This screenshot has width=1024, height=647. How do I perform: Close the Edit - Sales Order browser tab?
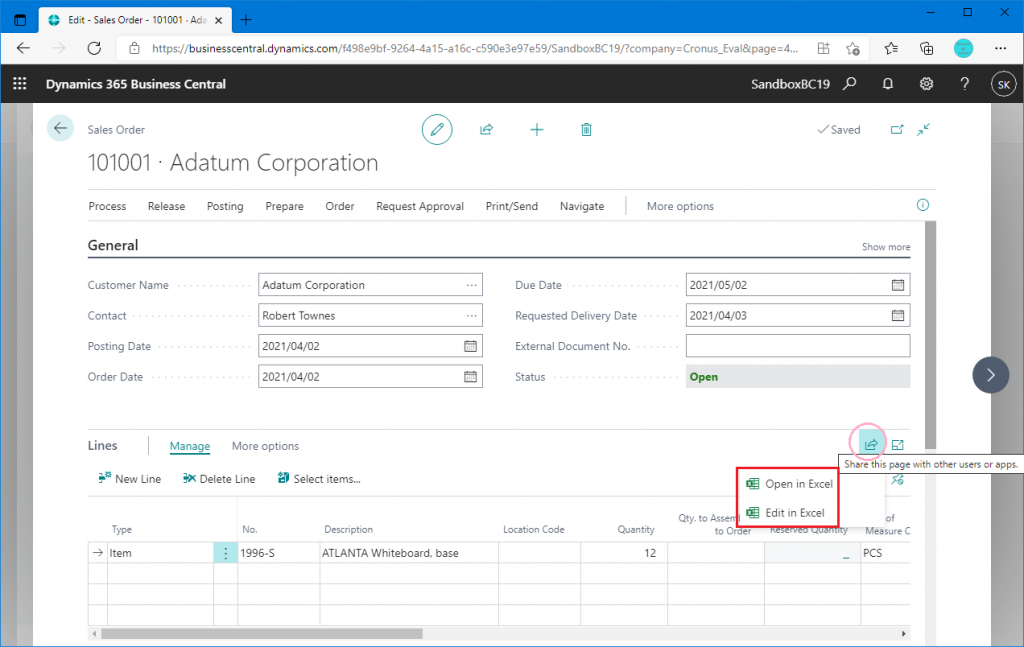218,20
